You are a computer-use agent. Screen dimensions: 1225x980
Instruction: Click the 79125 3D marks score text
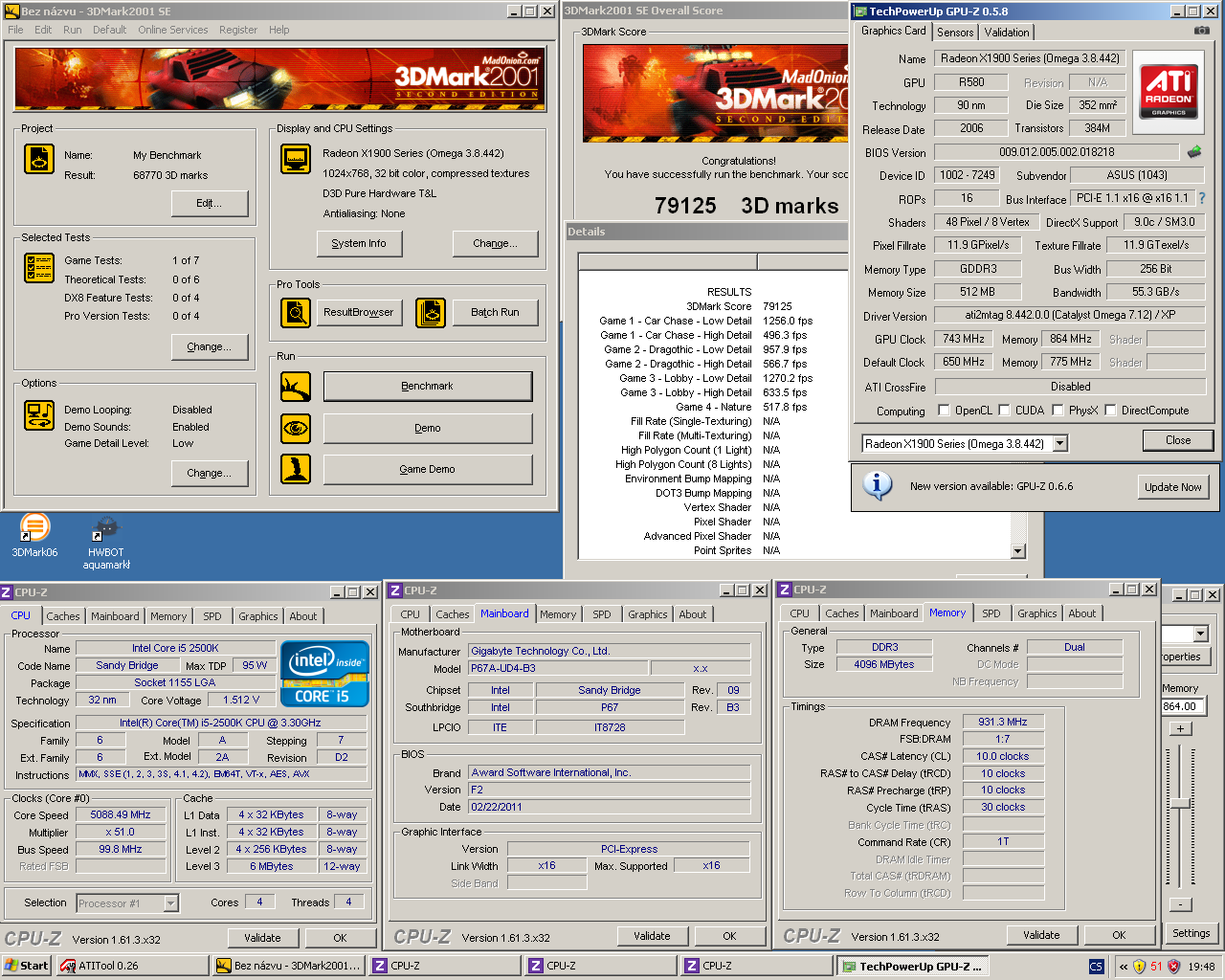coord(746,206)
